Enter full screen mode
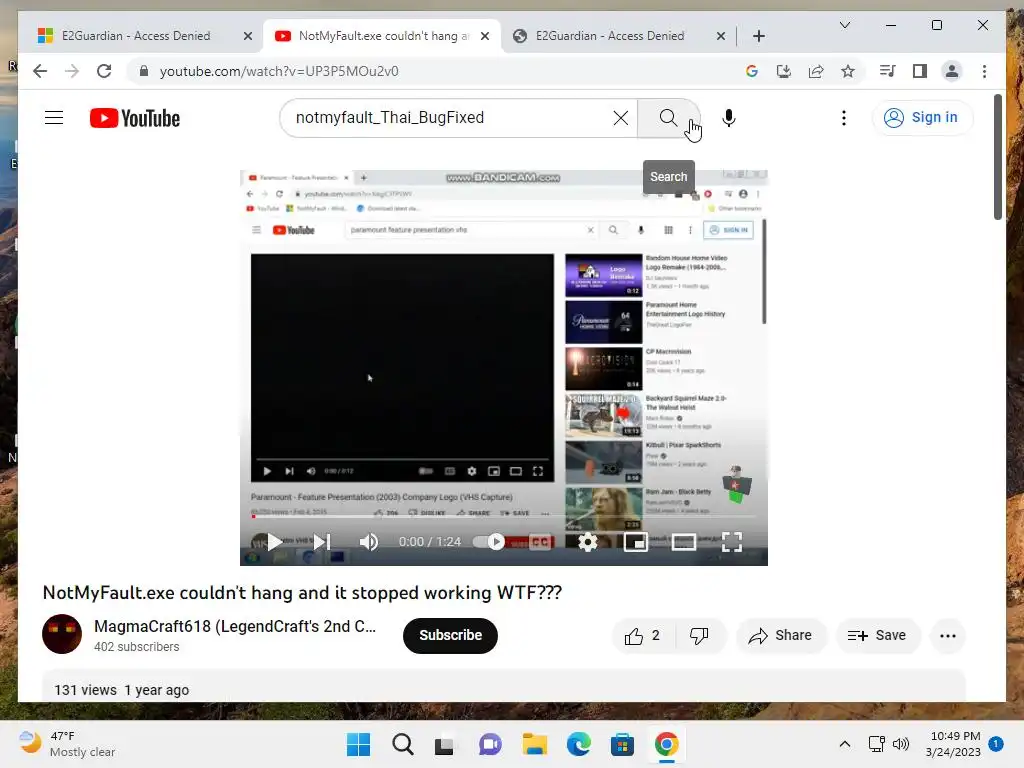1024x768 pixels. click(x=731, y=542)
